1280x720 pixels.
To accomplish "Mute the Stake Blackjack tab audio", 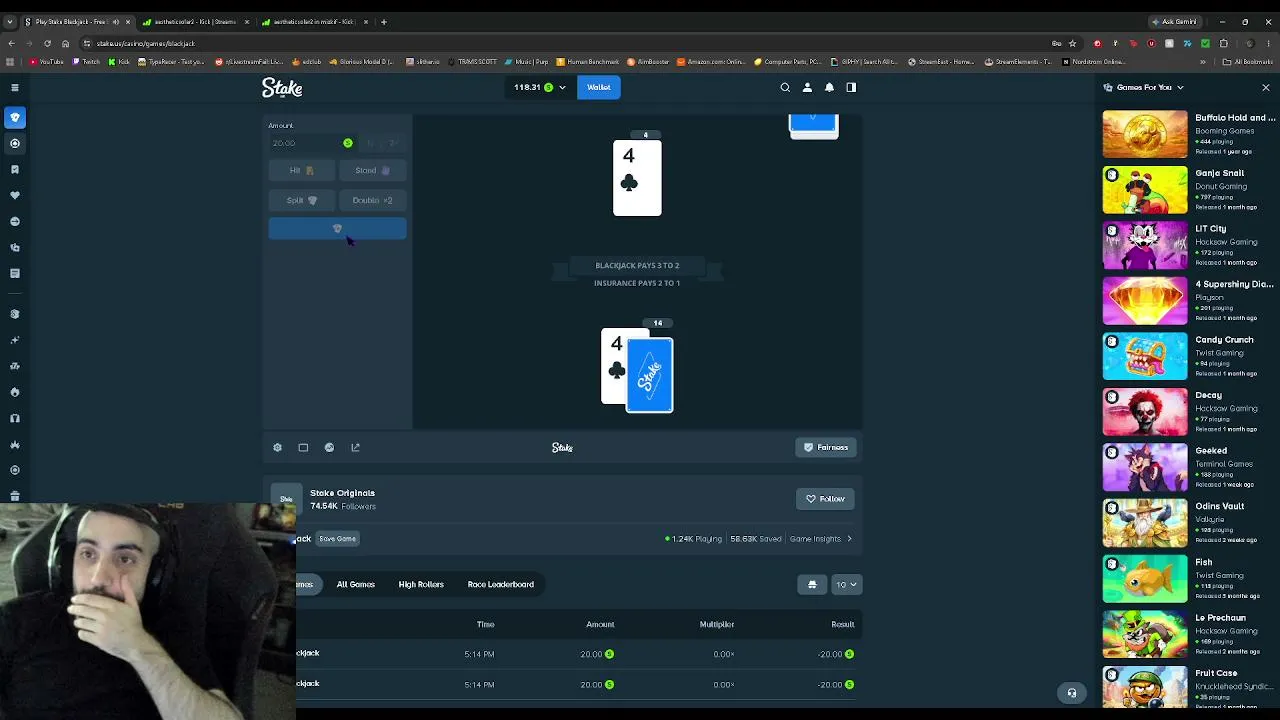I will coord(115,22).
